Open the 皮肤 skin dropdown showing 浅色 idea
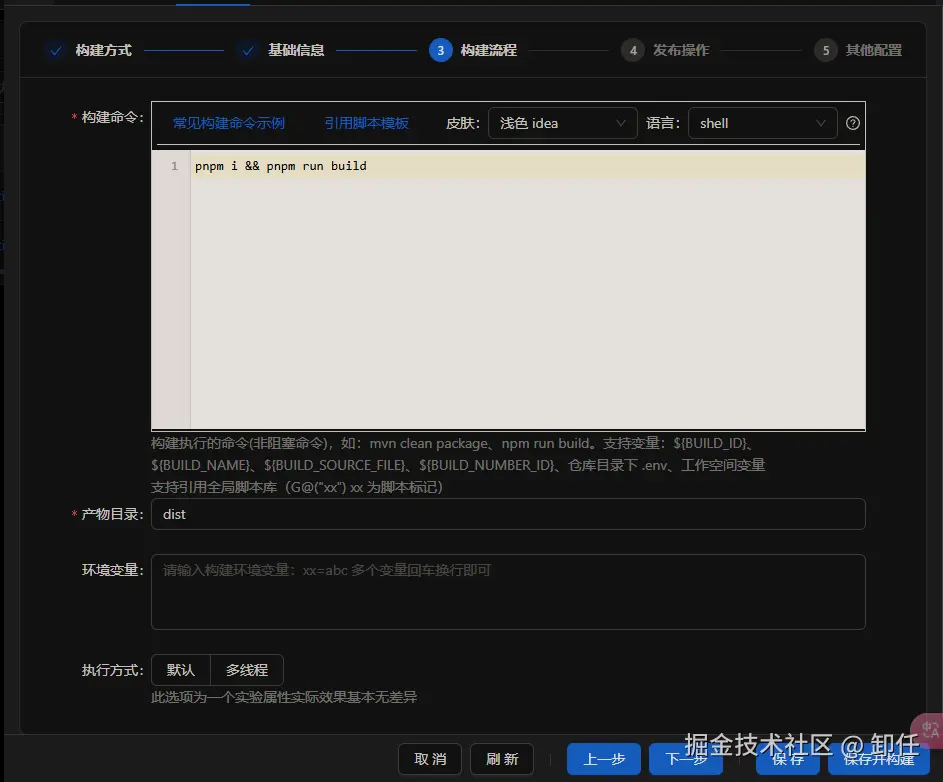 [563, 123]
